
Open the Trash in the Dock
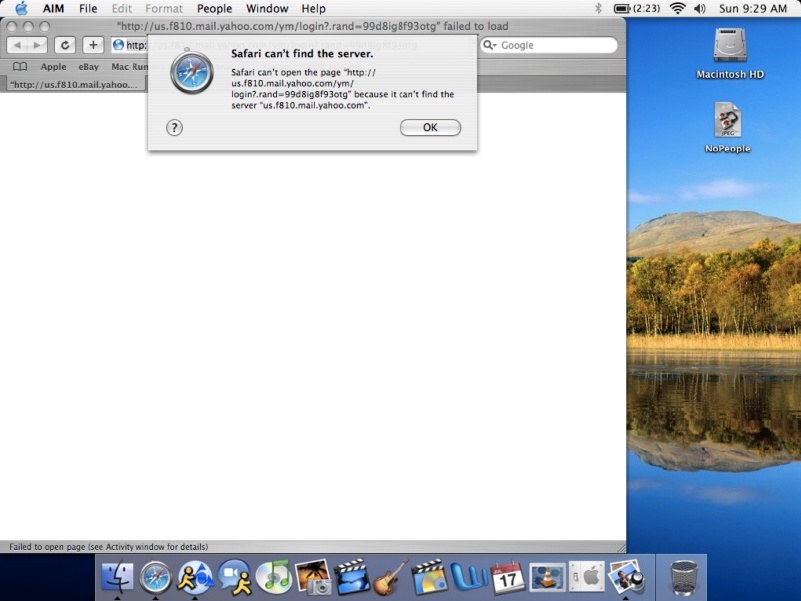click(684, 578)
